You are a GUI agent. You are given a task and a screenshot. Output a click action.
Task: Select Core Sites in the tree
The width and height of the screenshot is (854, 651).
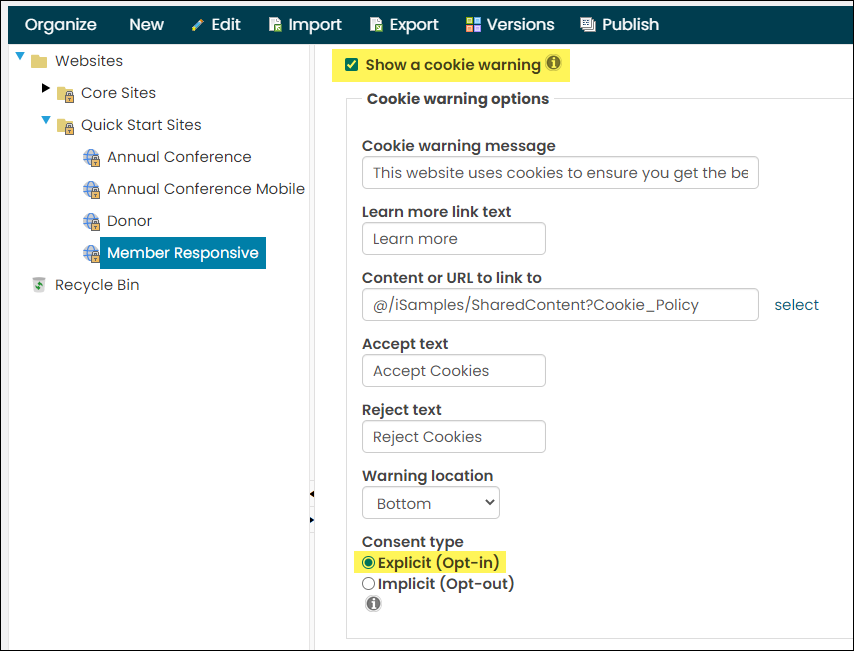click(x=118, y=93)
